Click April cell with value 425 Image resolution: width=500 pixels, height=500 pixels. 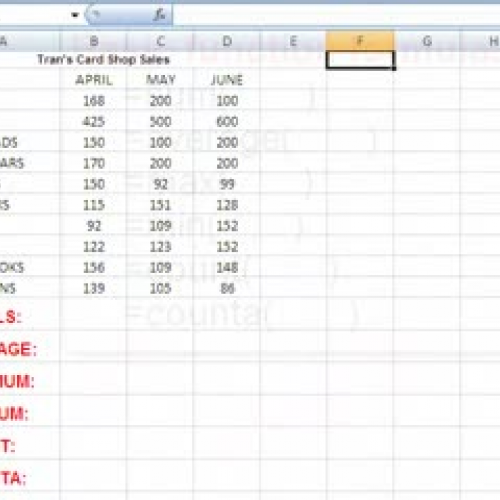(94, 122)
